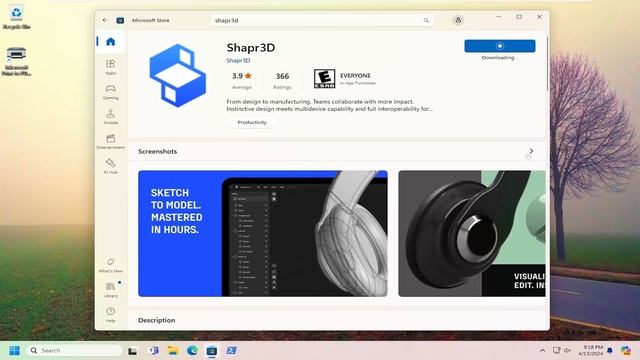Select the Recycle Bin desktop icon

(16, 17)
